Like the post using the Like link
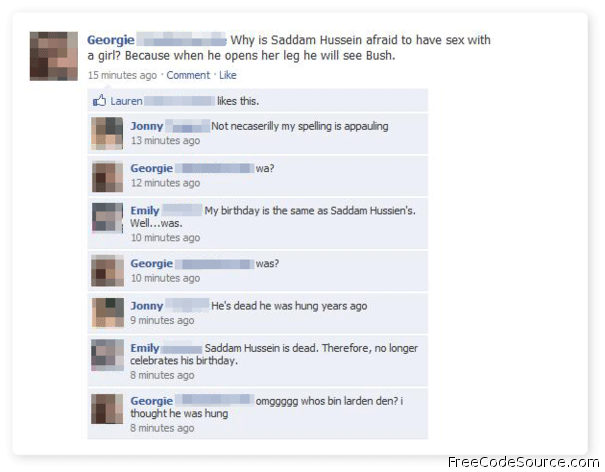The height and width of the screenshot is (472, 605). 228,75
